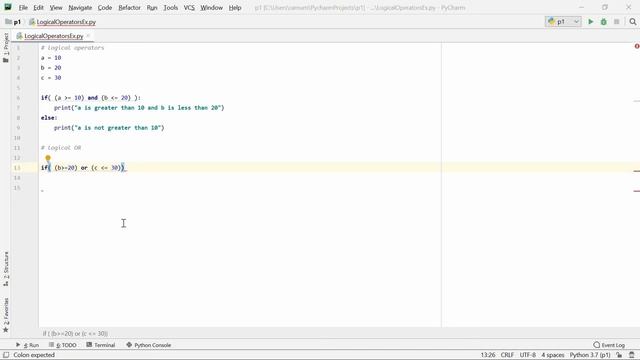Click gutter line number 13
The image size is (640, 360).
[17, 168]
